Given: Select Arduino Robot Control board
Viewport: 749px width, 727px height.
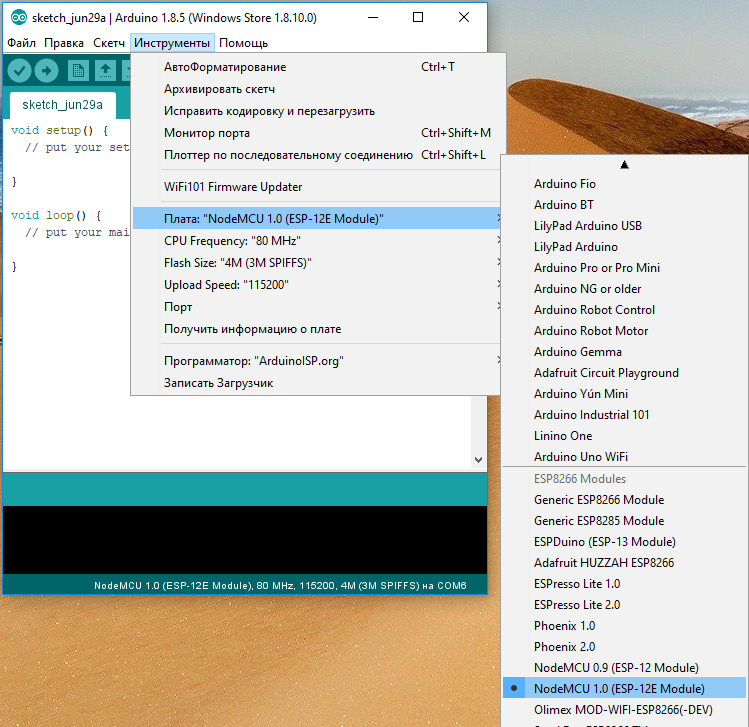Looking at the screenshot, I should tap(624, 310).
